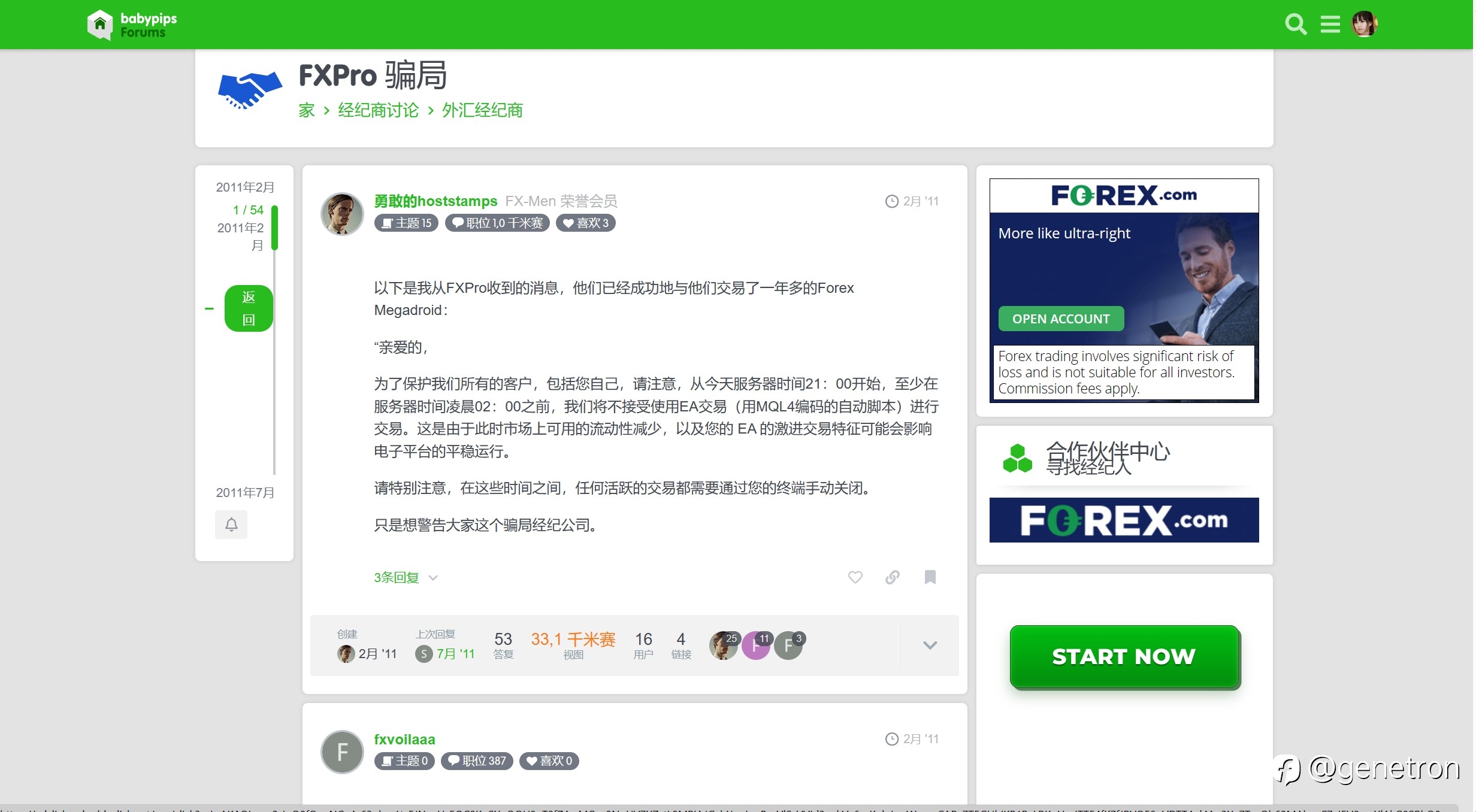This screenshot has width=1476, height=812.
Task: Click the 7月 '11 last reply link
Action: coord(455,654)
